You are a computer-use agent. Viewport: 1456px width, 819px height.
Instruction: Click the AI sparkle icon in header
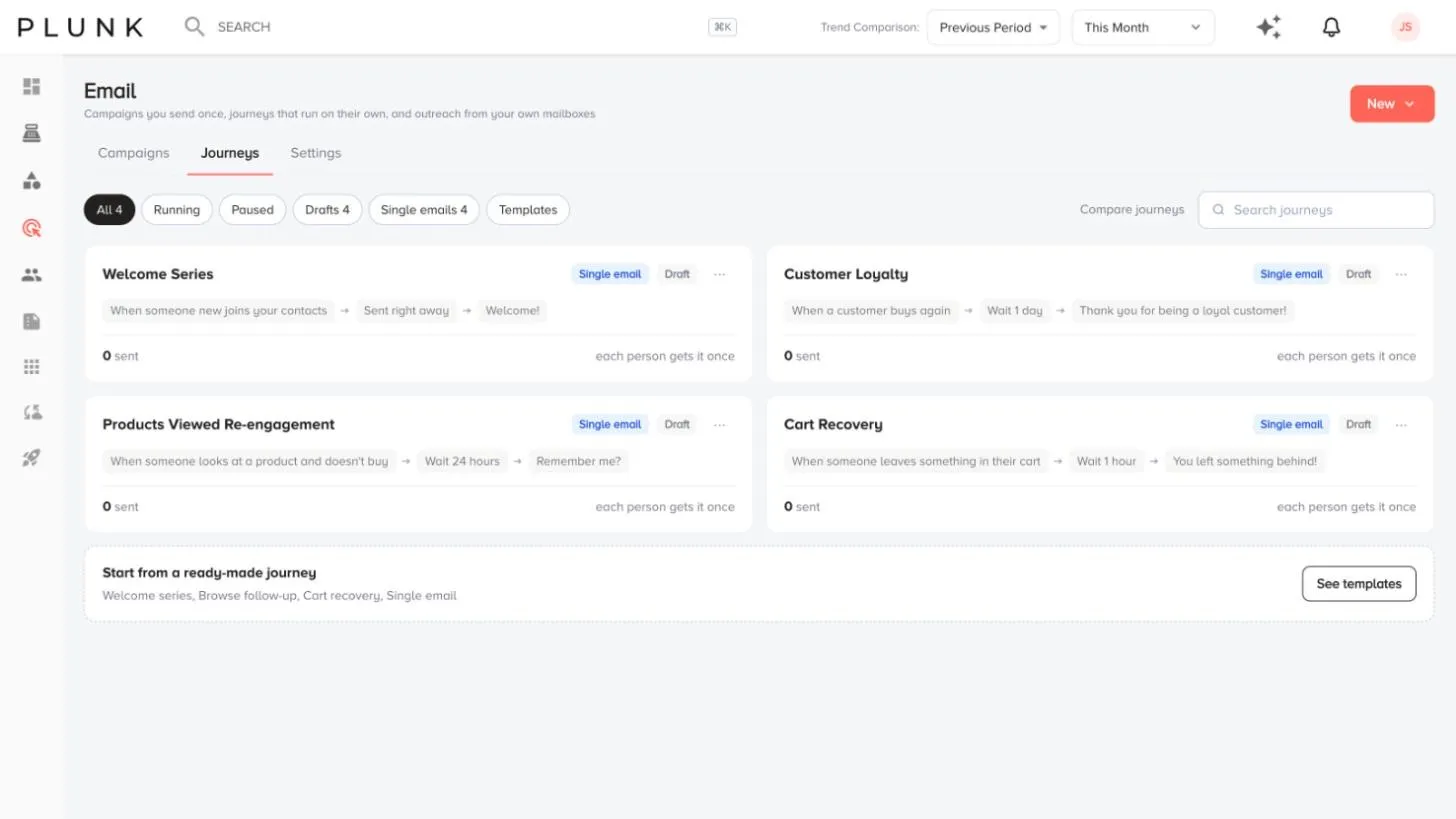coord(1269,27)
